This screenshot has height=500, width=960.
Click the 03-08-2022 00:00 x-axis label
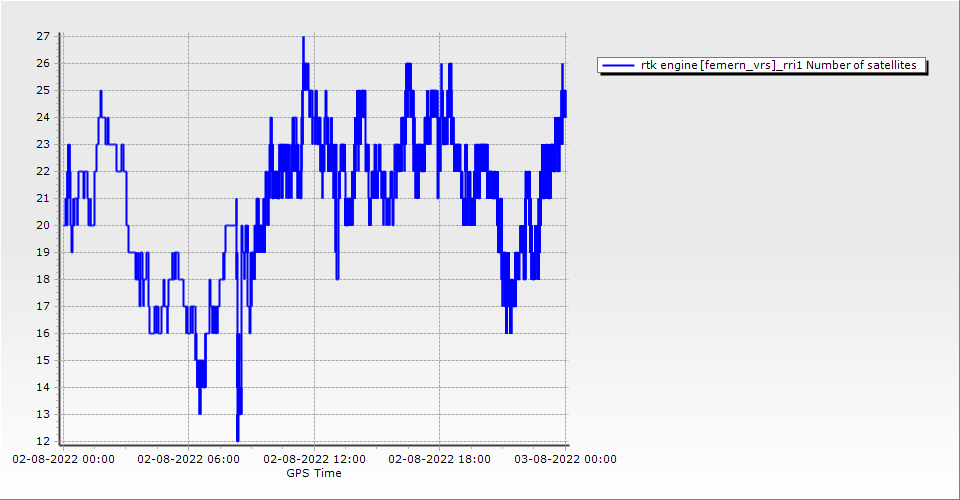coord(565,459)
